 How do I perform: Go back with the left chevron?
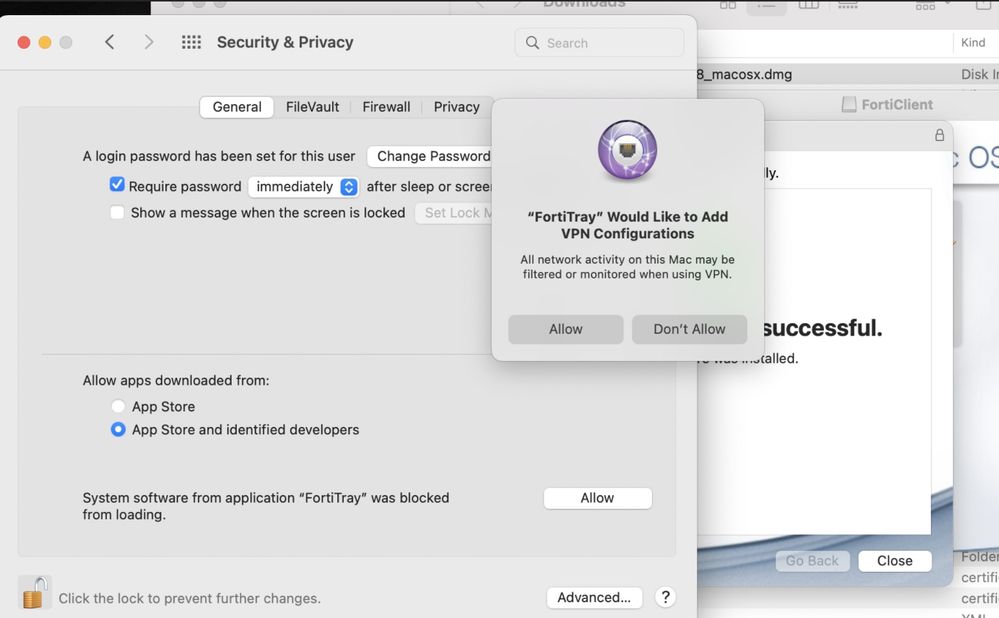tap(110, 42)
